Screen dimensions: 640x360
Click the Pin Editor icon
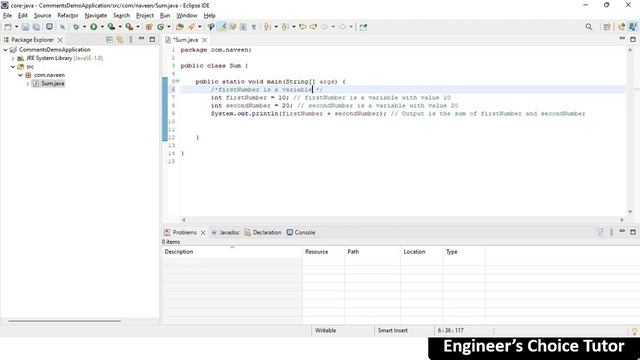(x=363, y=27)
